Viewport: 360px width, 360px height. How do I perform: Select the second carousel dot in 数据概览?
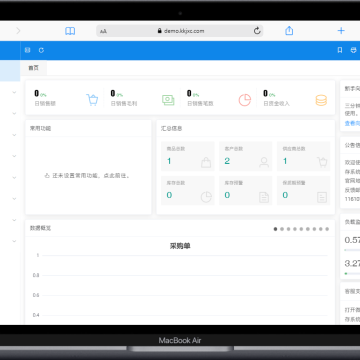(282, 229)
